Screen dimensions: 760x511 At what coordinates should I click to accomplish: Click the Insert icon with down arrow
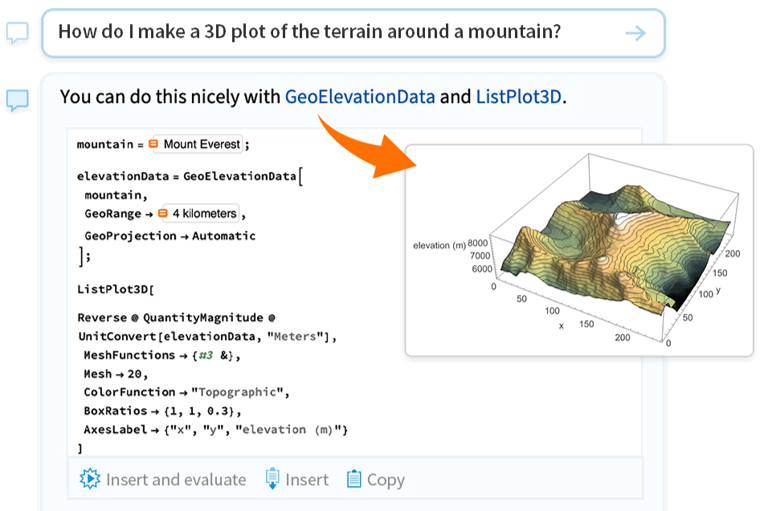[272, 479]
